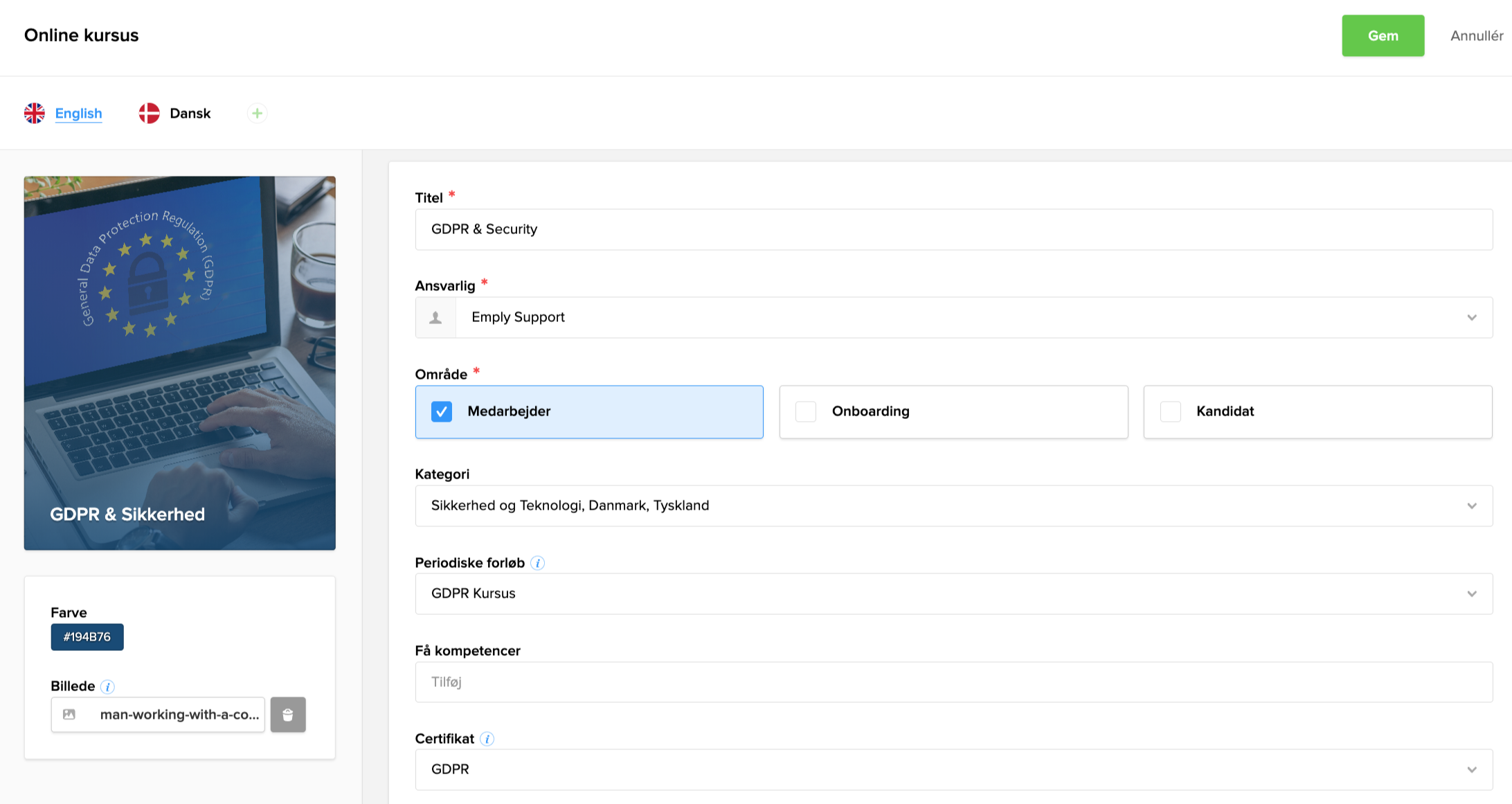Viewport: 1512px width, 804px height.
Task: Click the UK flag icon
Action: point(35,113)
